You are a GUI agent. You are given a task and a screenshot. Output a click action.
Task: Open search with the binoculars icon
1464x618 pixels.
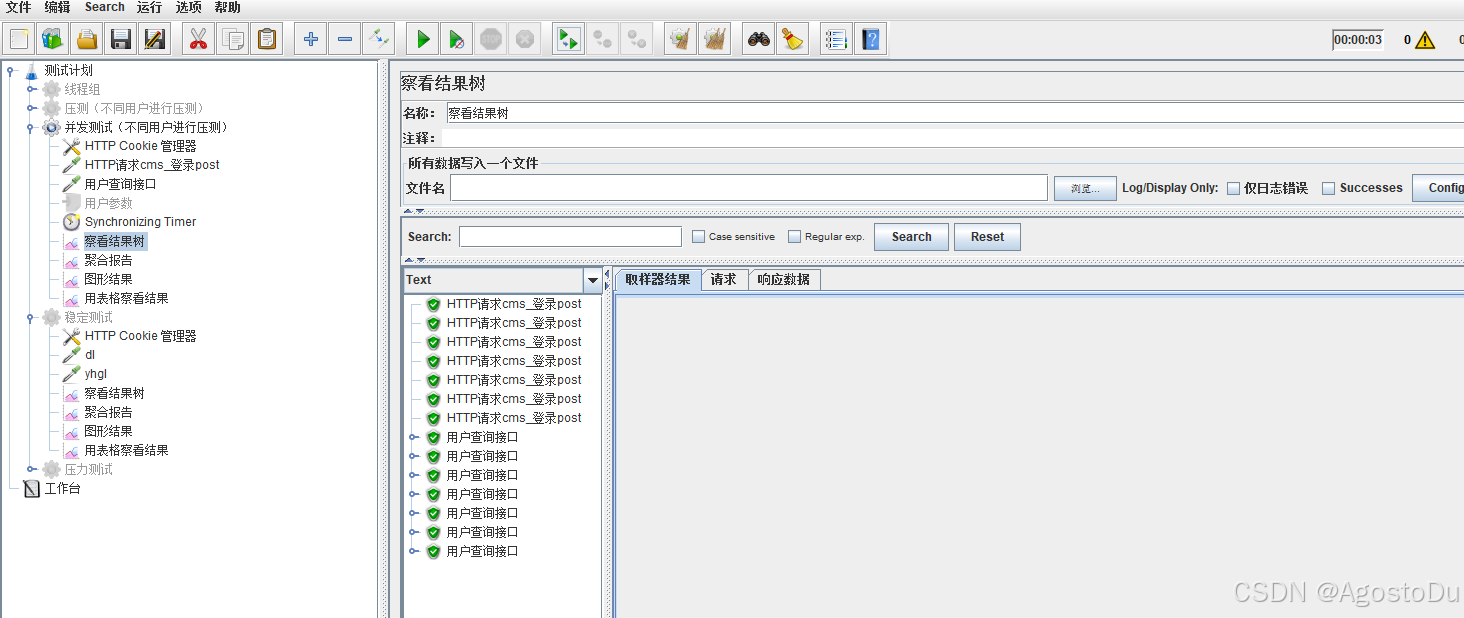tap(759, 39)
